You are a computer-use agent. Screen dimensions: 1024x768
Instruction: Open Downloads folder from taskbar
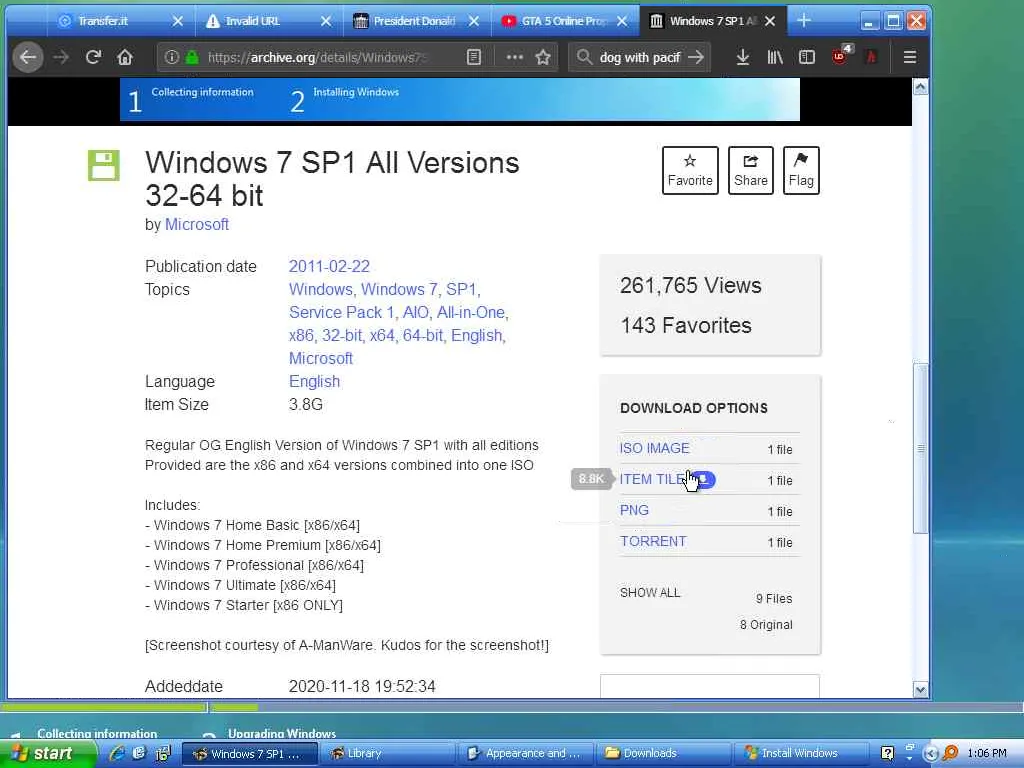pyautogui.click(x=663, y=753)
